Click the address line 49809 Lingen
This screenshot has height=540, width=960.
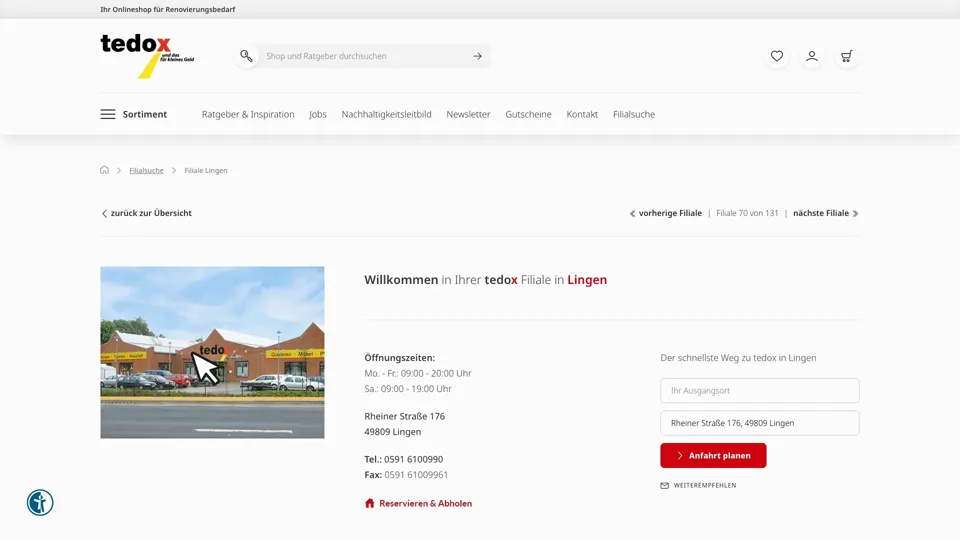[392, 432]
